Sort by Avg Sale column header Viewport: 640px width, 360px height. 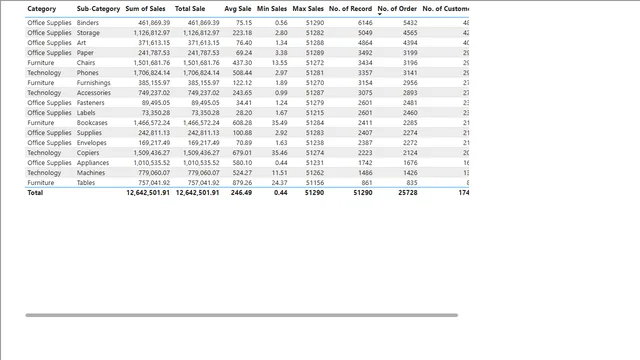point(238,9)
